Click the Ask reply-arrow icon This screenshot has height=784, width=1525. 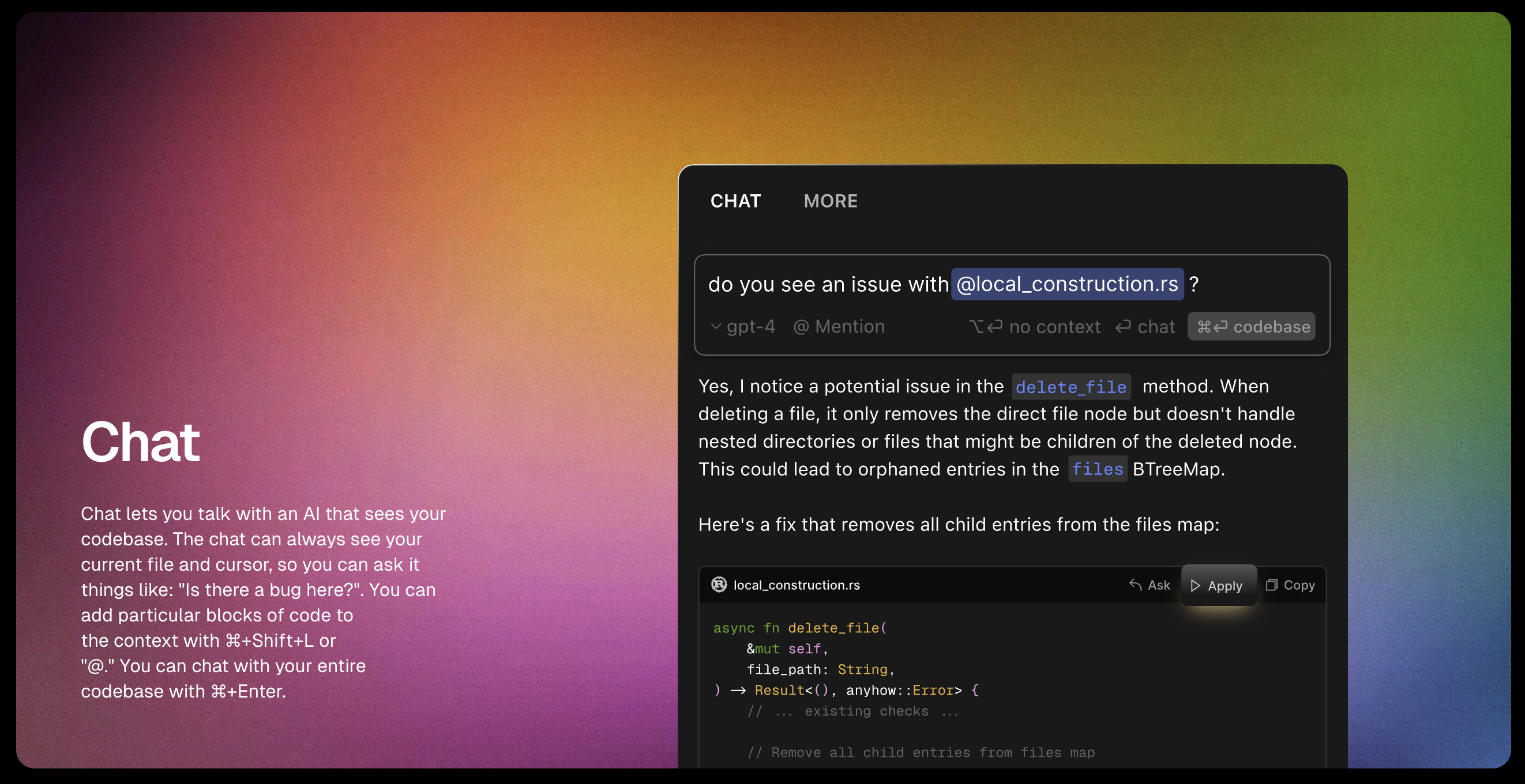pyautogui.click(x=1135, y=585)
